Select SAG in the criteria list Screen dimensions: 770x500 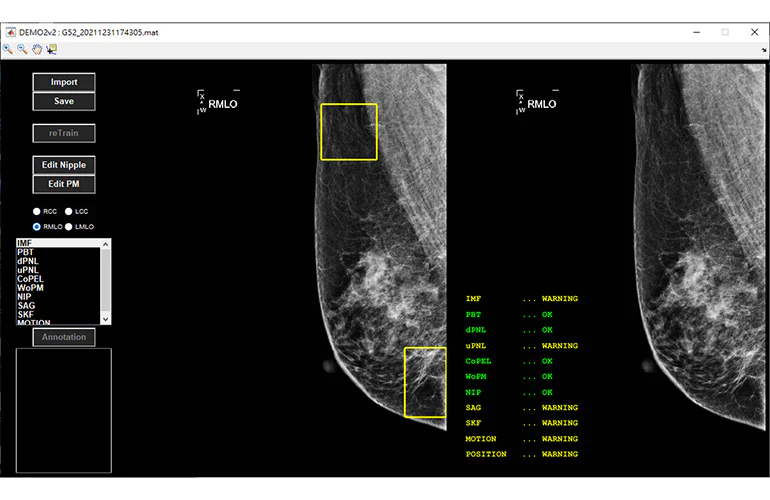pyautogui.click(x=58, y=305)
